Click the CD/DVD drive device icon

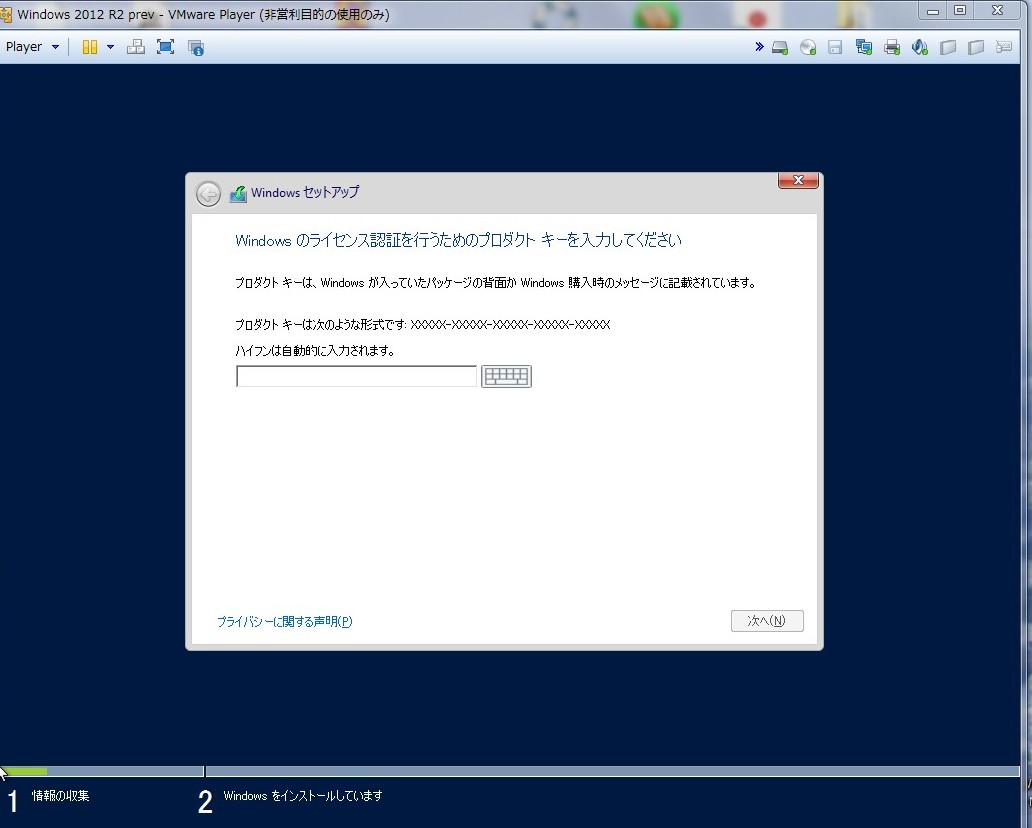(808, 46)
